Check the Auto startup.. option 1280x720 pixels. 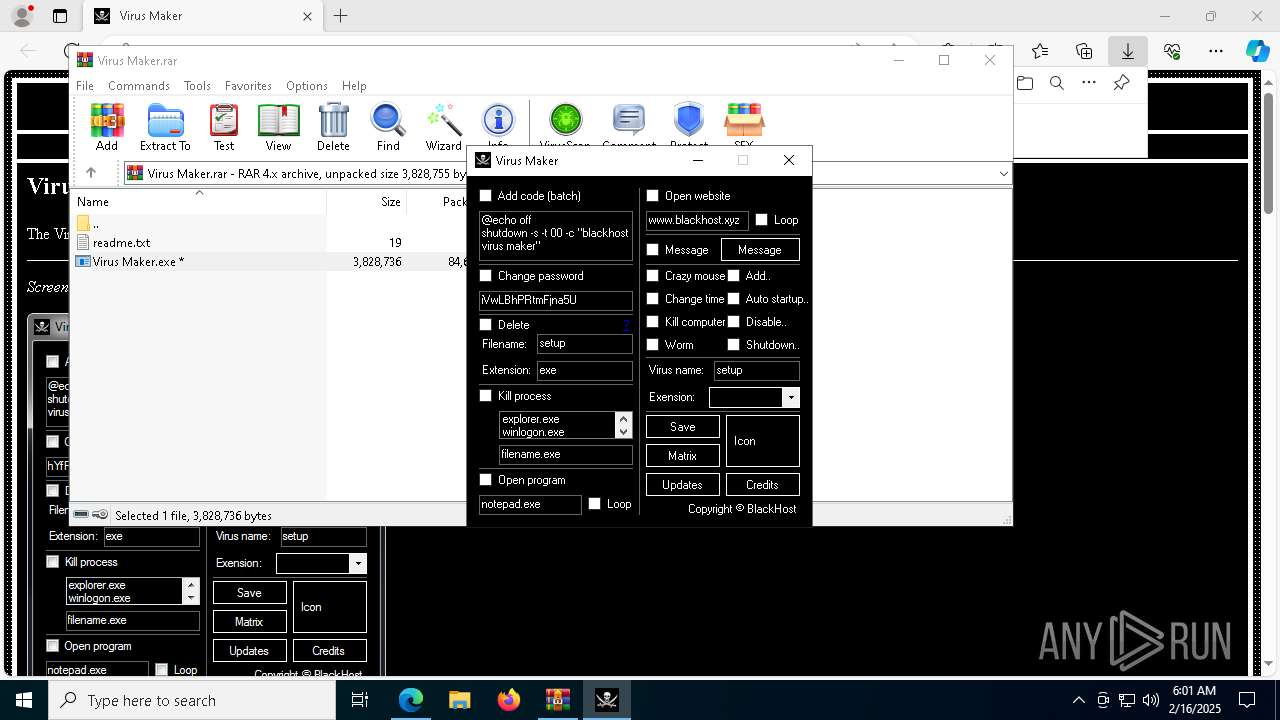click(x=734, y=299)
